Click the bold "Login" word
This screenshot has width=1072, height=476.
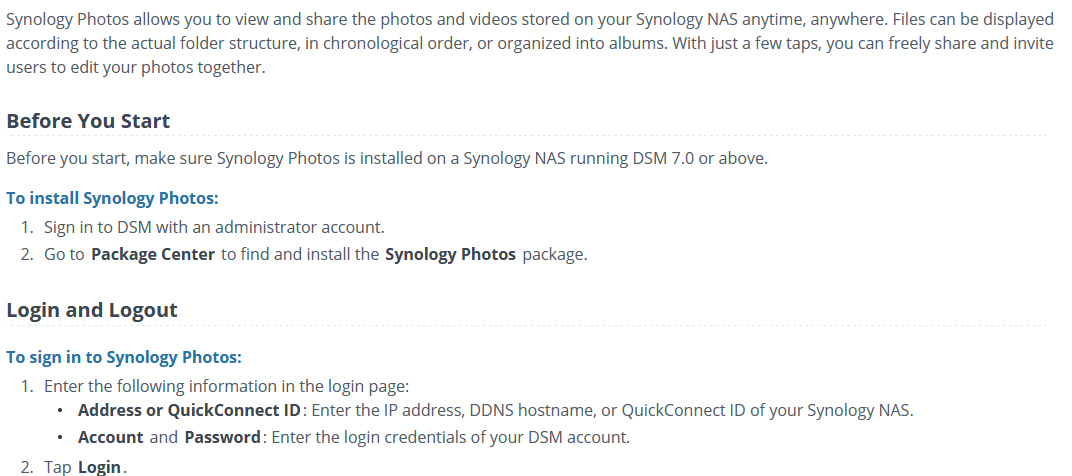point(99,467)
